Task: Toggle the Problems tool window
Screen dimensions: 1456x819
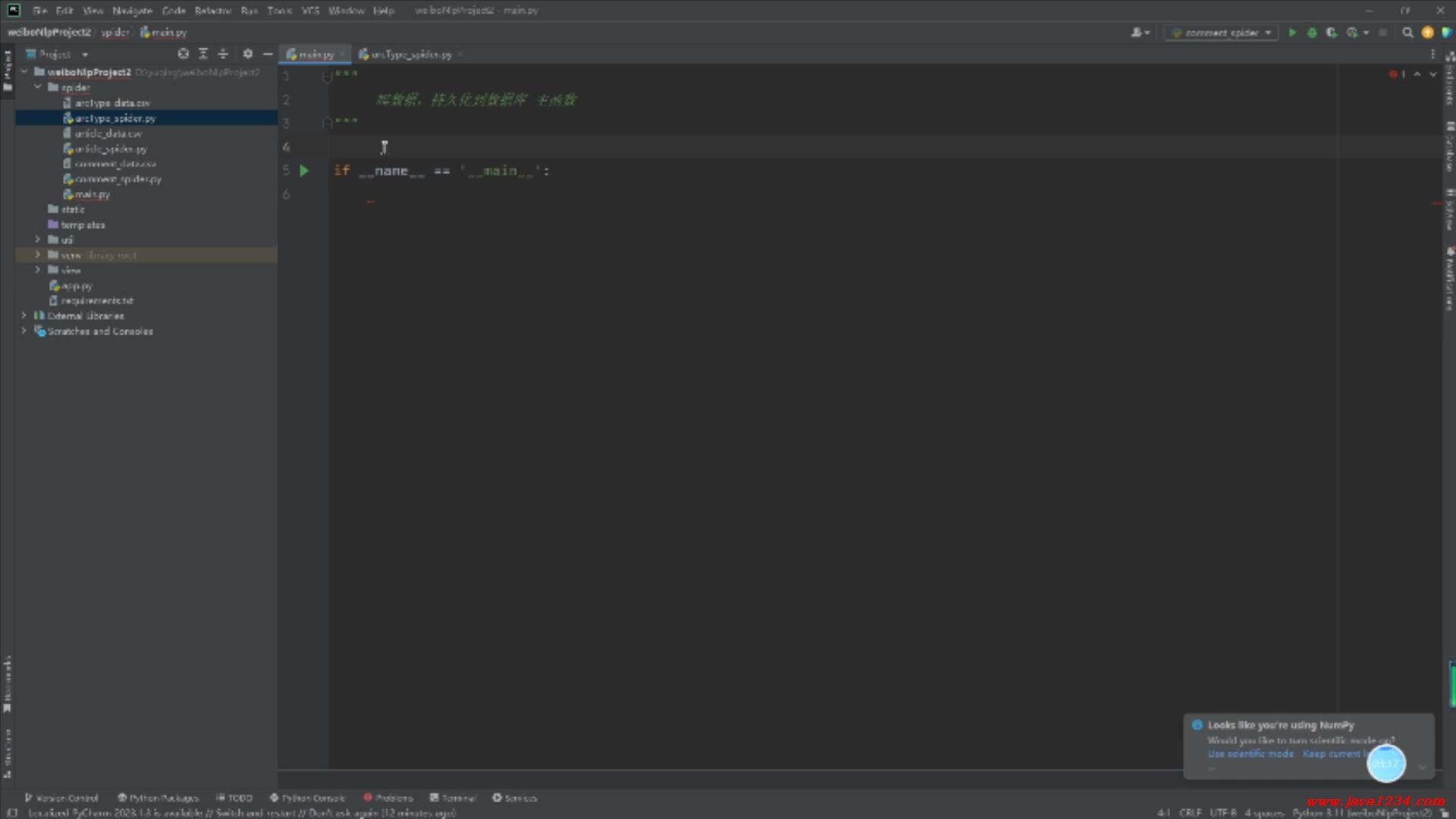Action: 388,798
